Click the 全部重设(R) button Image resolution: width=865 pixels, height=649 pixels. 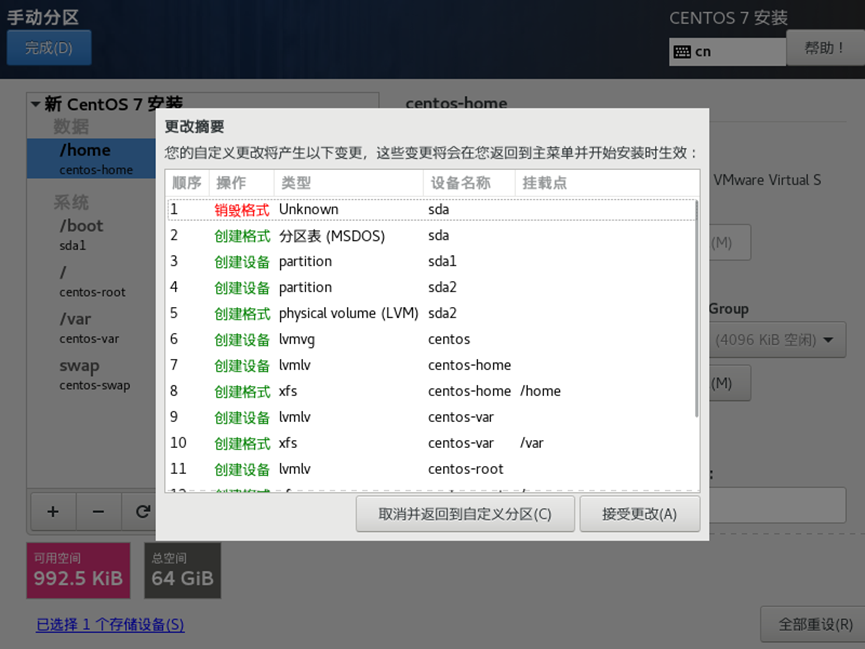pyautogui.click(x=814, y=624)
